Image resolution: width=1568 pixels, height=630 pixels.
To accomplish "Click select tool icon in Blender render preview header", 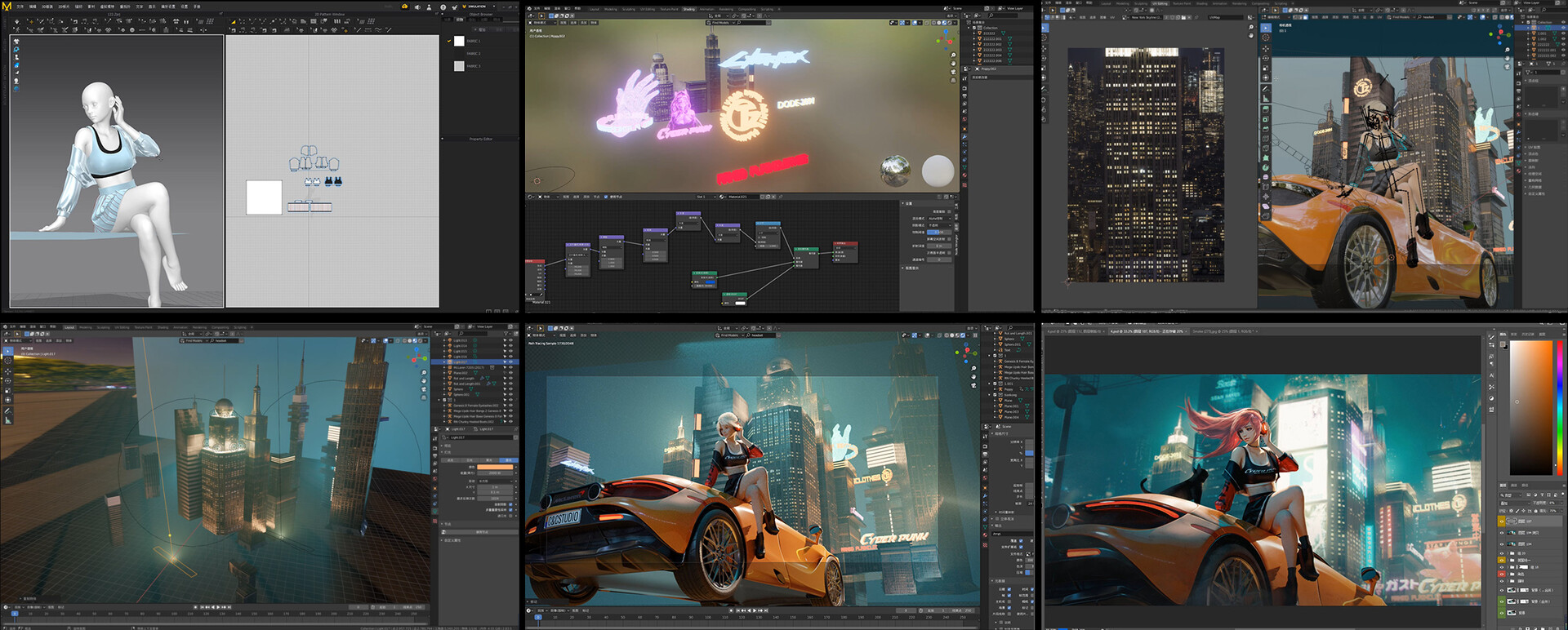I will [x=541, y=329].
